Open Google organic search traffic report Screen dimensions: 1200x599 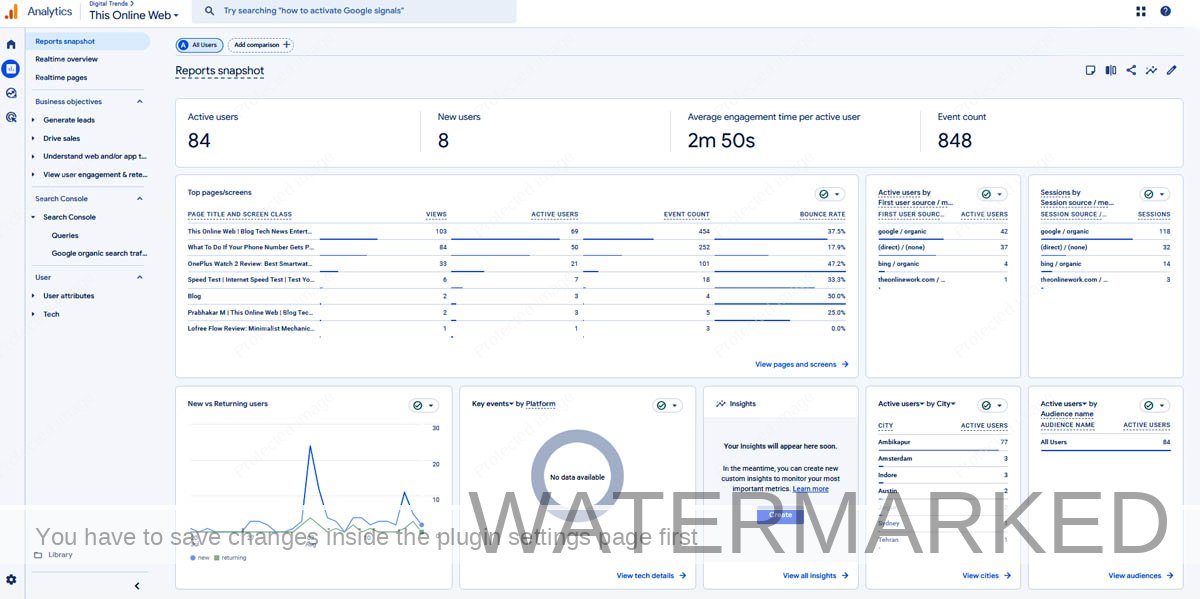[99, 254]
